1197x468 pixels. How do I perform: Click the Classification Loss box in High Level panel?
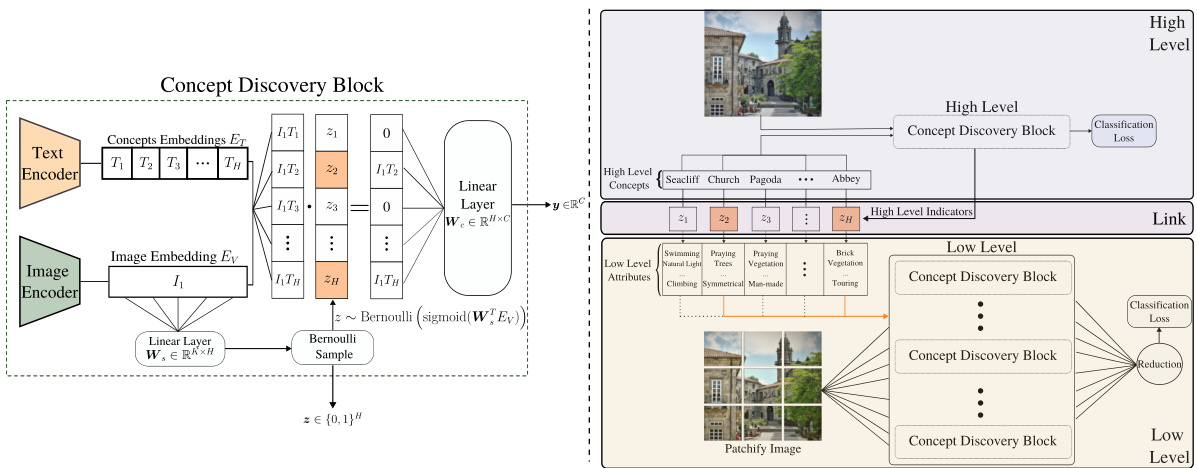pos(1124,131)
